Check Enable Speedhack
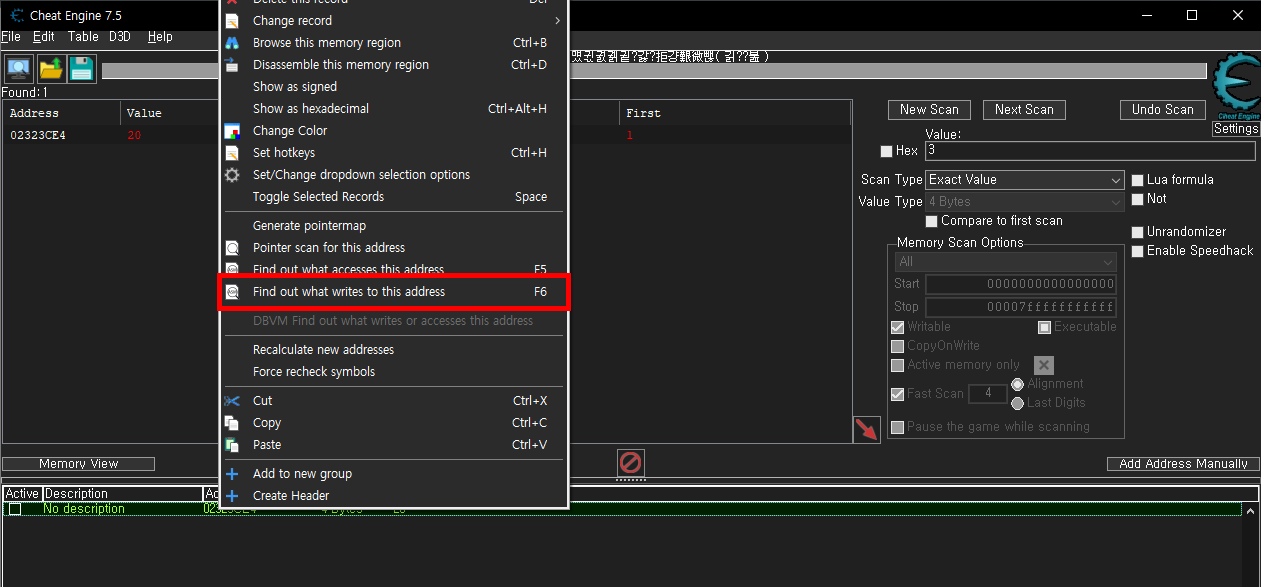Screen dimensions: 1261x587 1137,251
